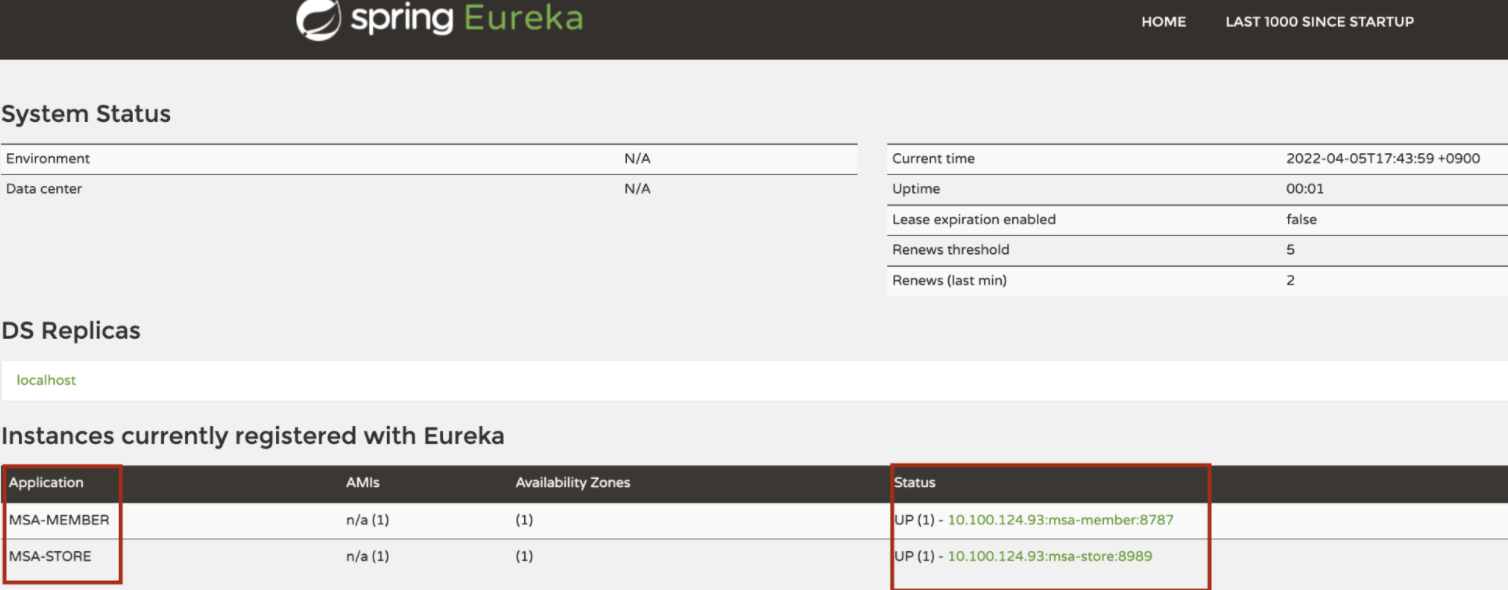Click the System Status heading

86,114
